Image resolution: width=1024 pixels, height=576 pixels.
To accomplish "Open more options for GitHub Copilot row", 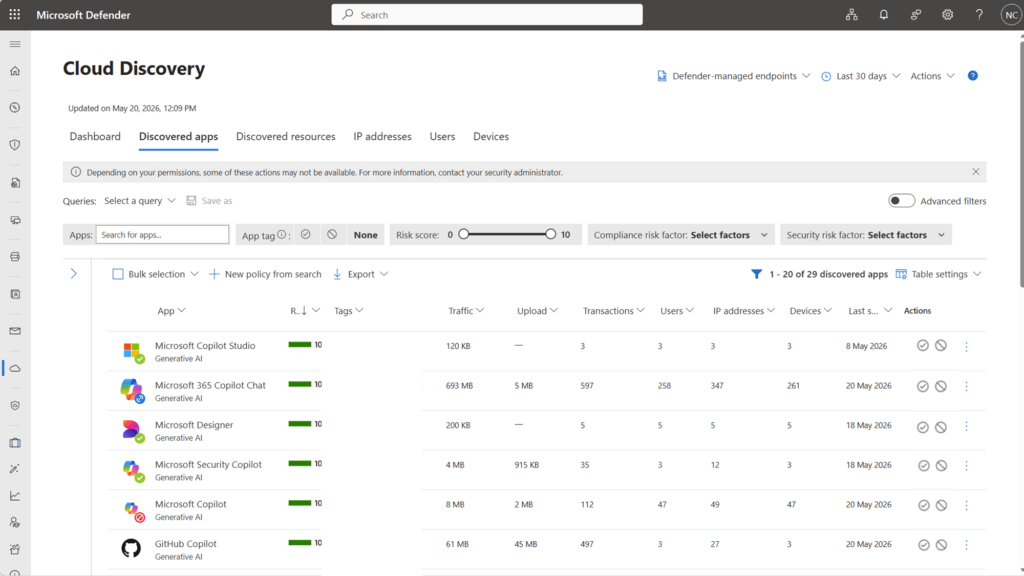I will coord(967,545).
